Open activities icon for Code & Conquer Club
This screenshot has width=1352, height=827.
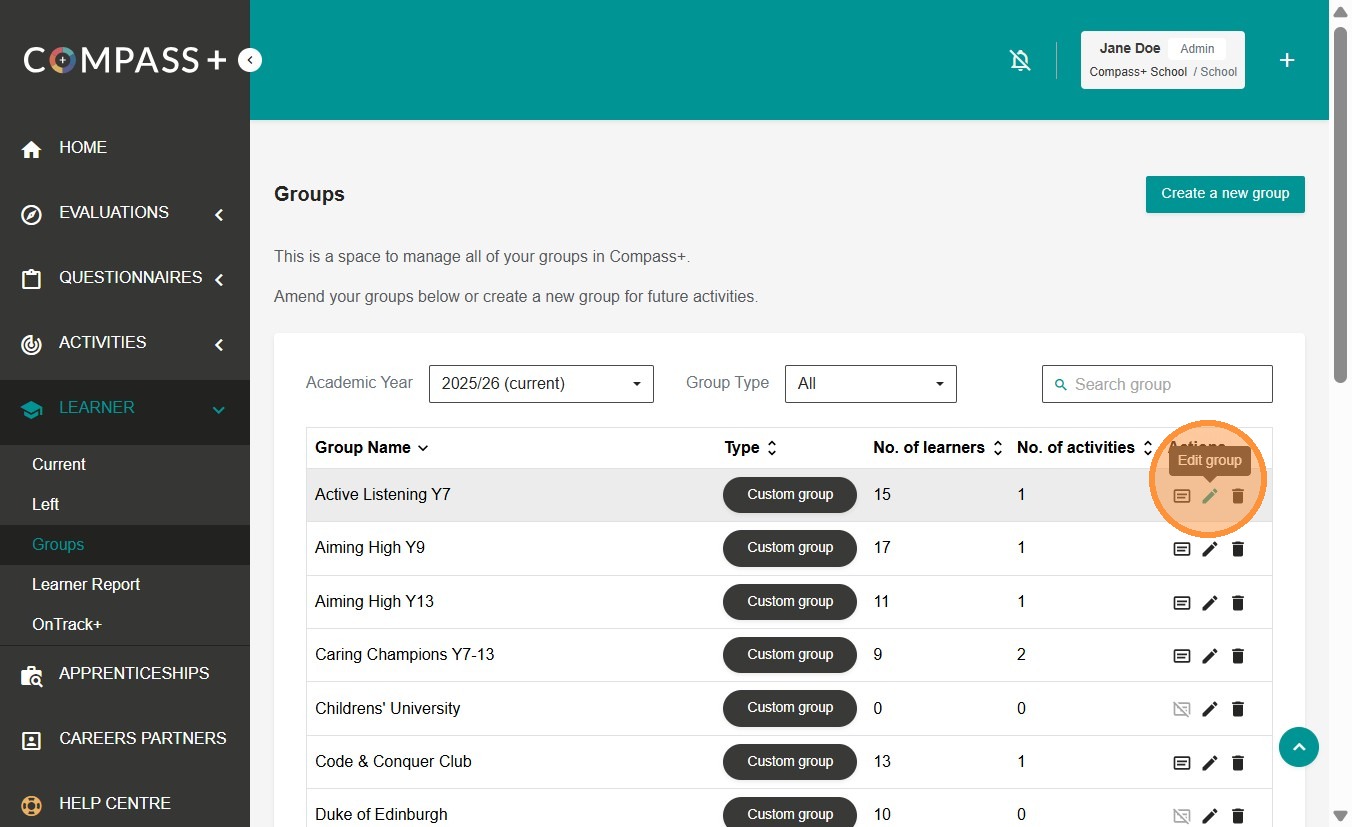1182,763
